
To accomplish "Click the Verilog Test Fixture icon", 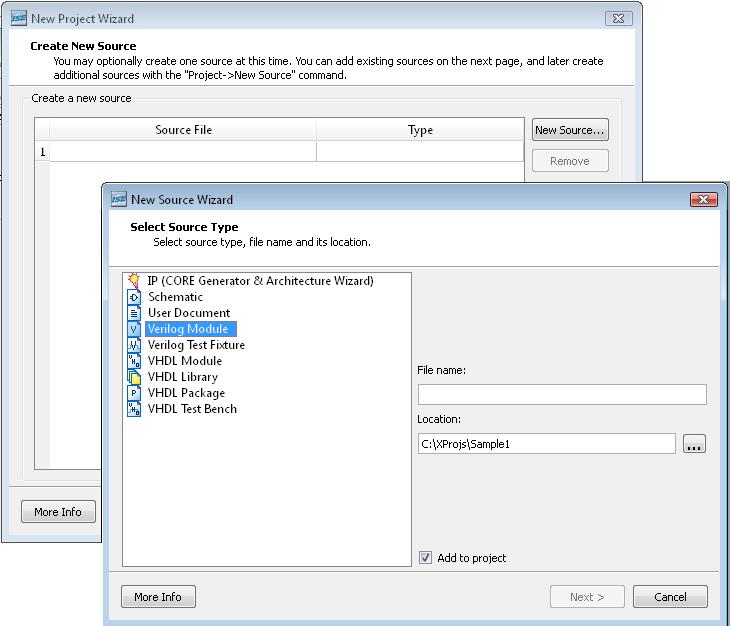I will coord(134,345).
